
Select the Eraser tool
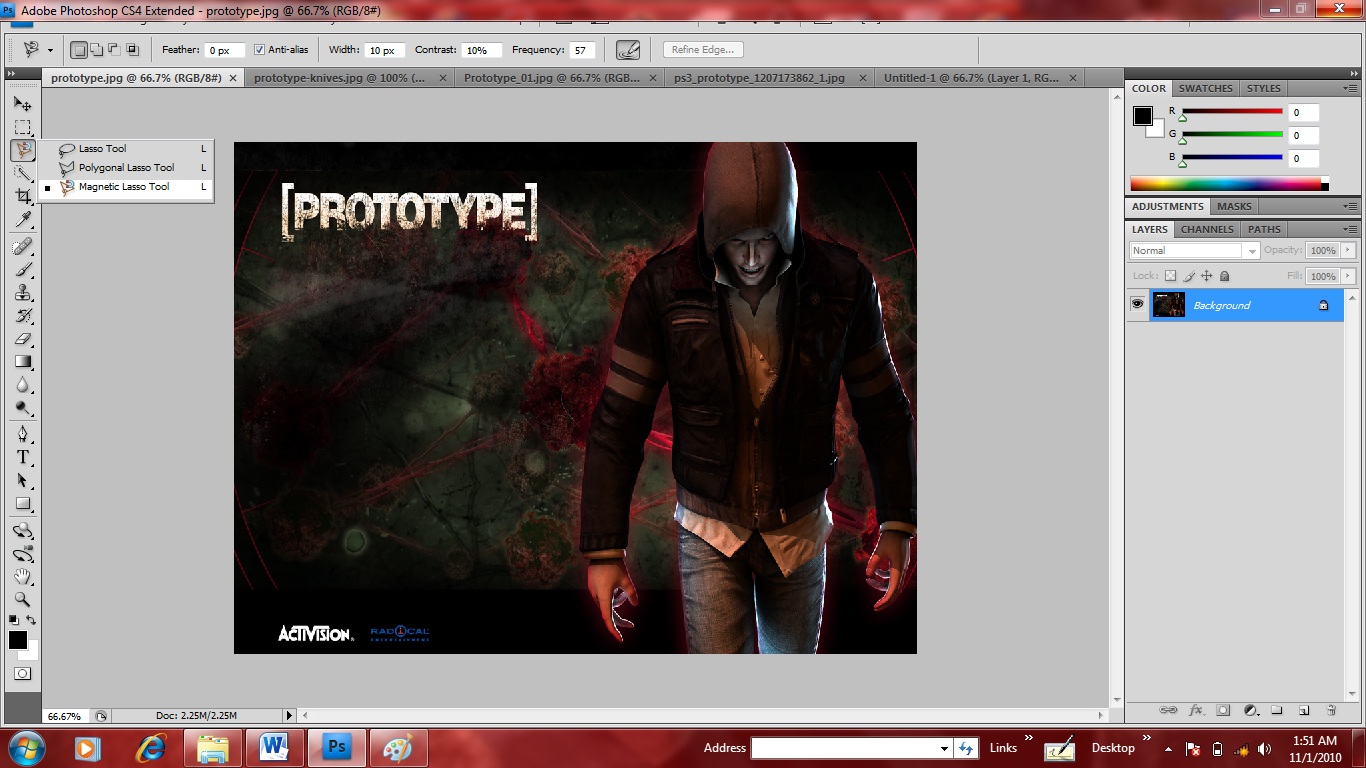tap(22, 339)
